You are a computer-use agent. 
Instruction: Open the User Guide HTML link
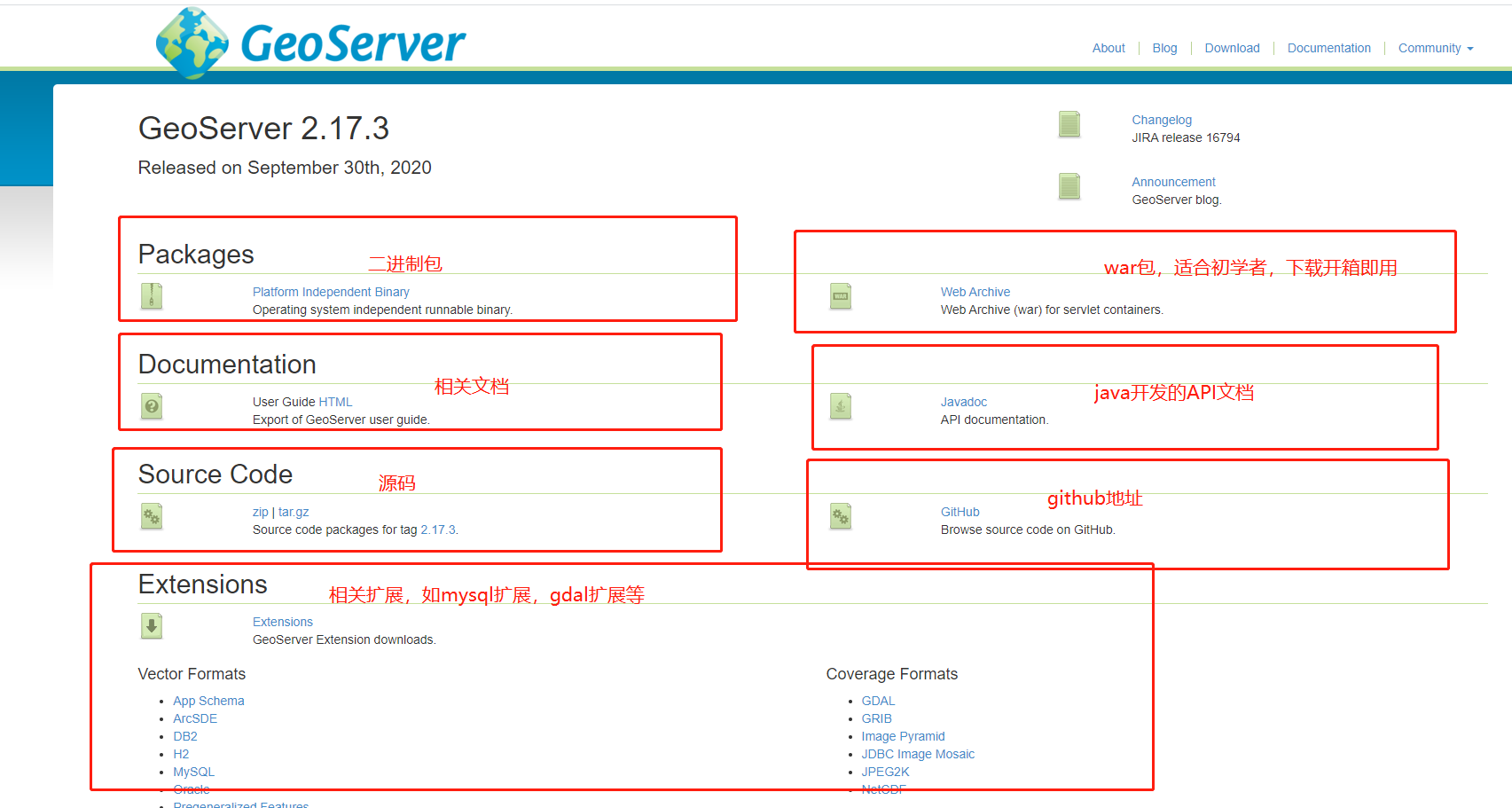337,401
